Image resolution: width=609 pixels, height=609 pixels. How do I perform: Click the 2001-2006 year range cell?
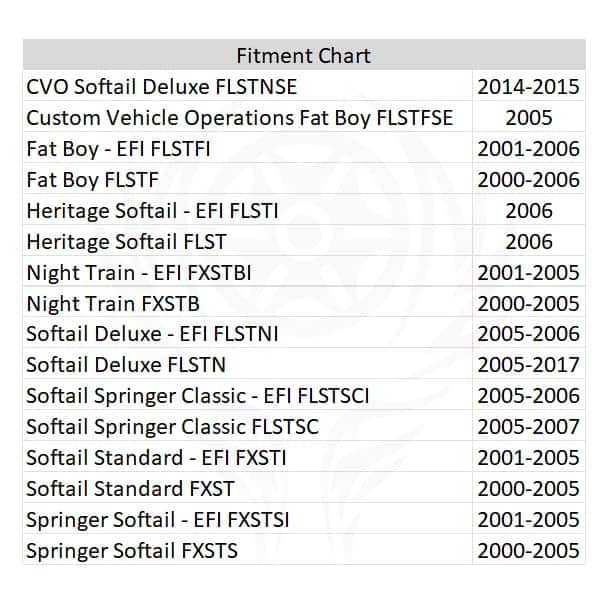528,149
